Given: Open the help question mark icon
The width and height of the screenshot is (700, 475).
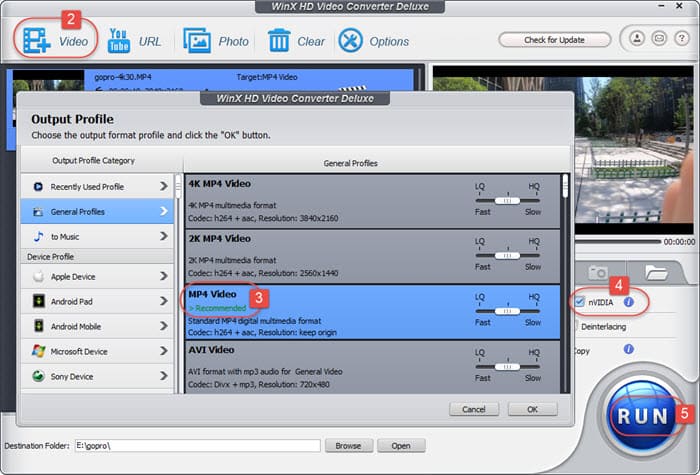Looking at the screenshot, I should click(x=681, y=39).
